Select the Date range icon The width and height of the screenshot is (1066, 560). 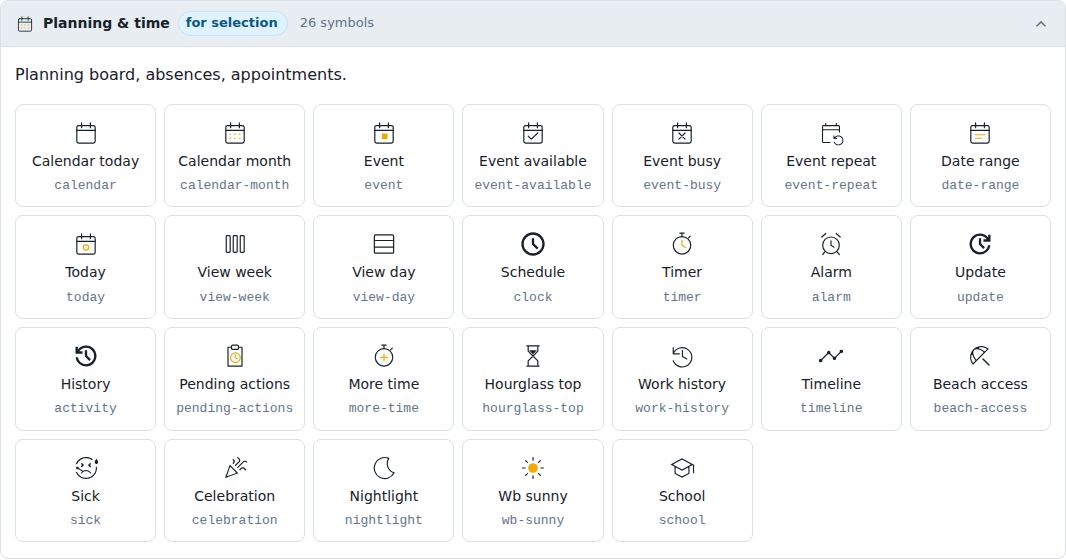click(x=980, y=156)
